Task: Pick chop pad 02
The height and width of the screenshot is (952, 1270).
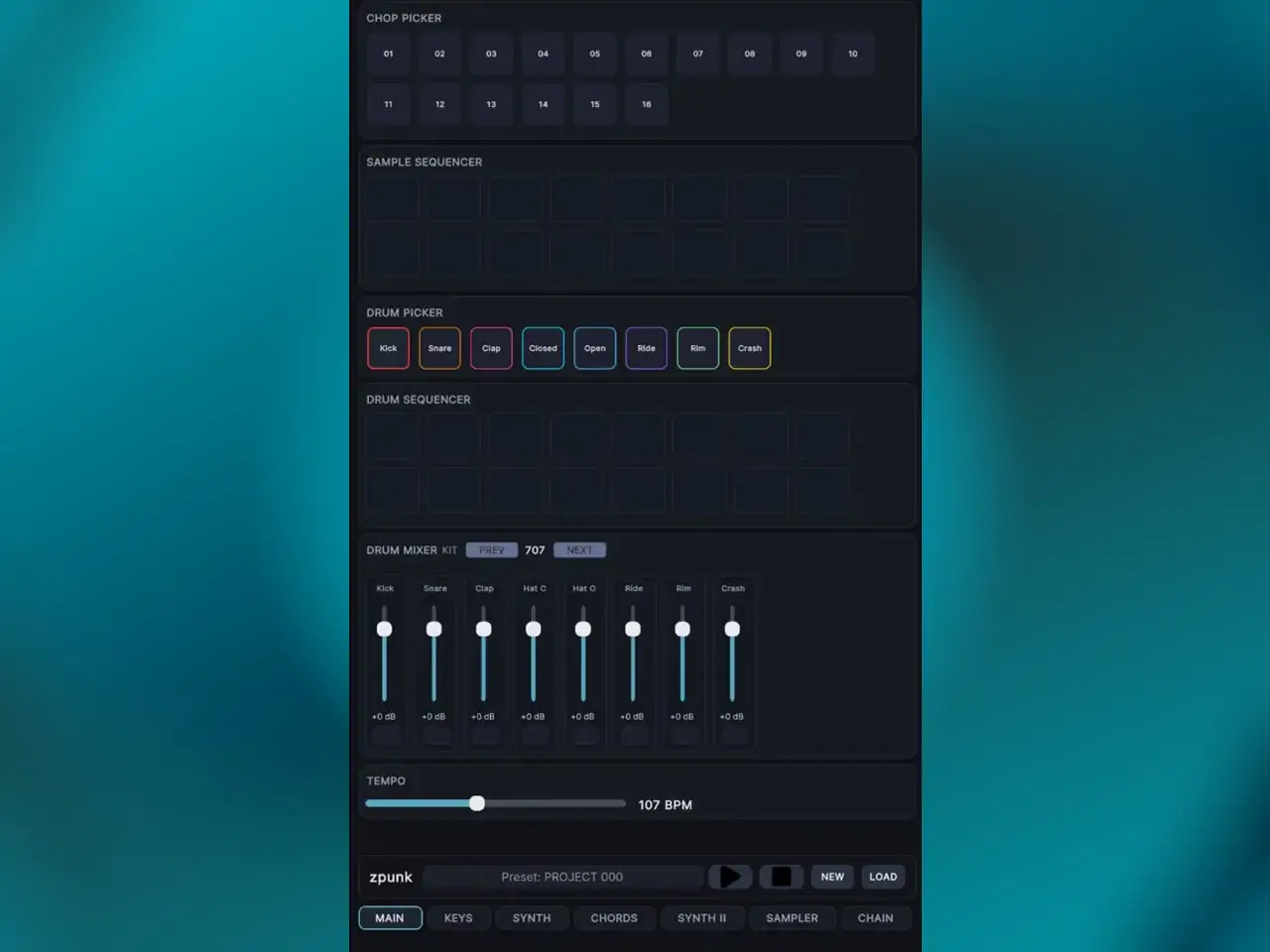Action: (x=440, y=54)
